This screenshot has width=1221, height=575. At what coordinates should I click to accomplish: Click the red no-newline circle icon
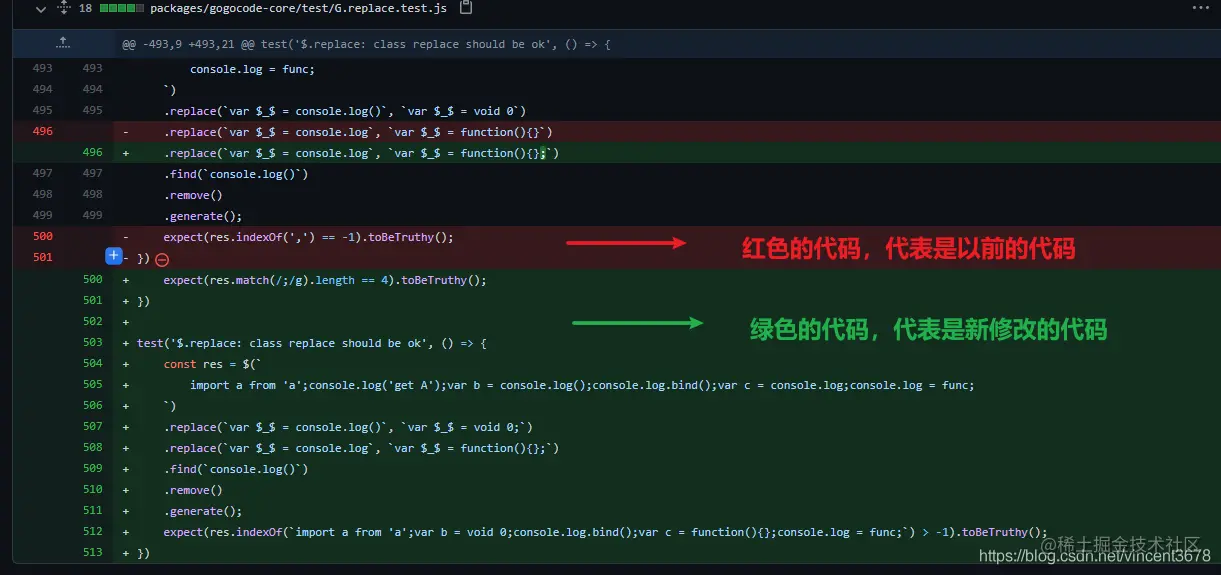click(x=162, y=259)
